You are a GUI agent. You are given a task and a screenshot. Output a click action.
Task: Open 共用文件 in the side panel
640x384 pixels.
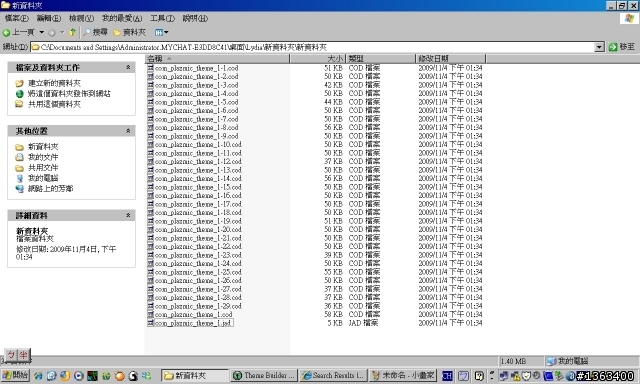point(43,168)
